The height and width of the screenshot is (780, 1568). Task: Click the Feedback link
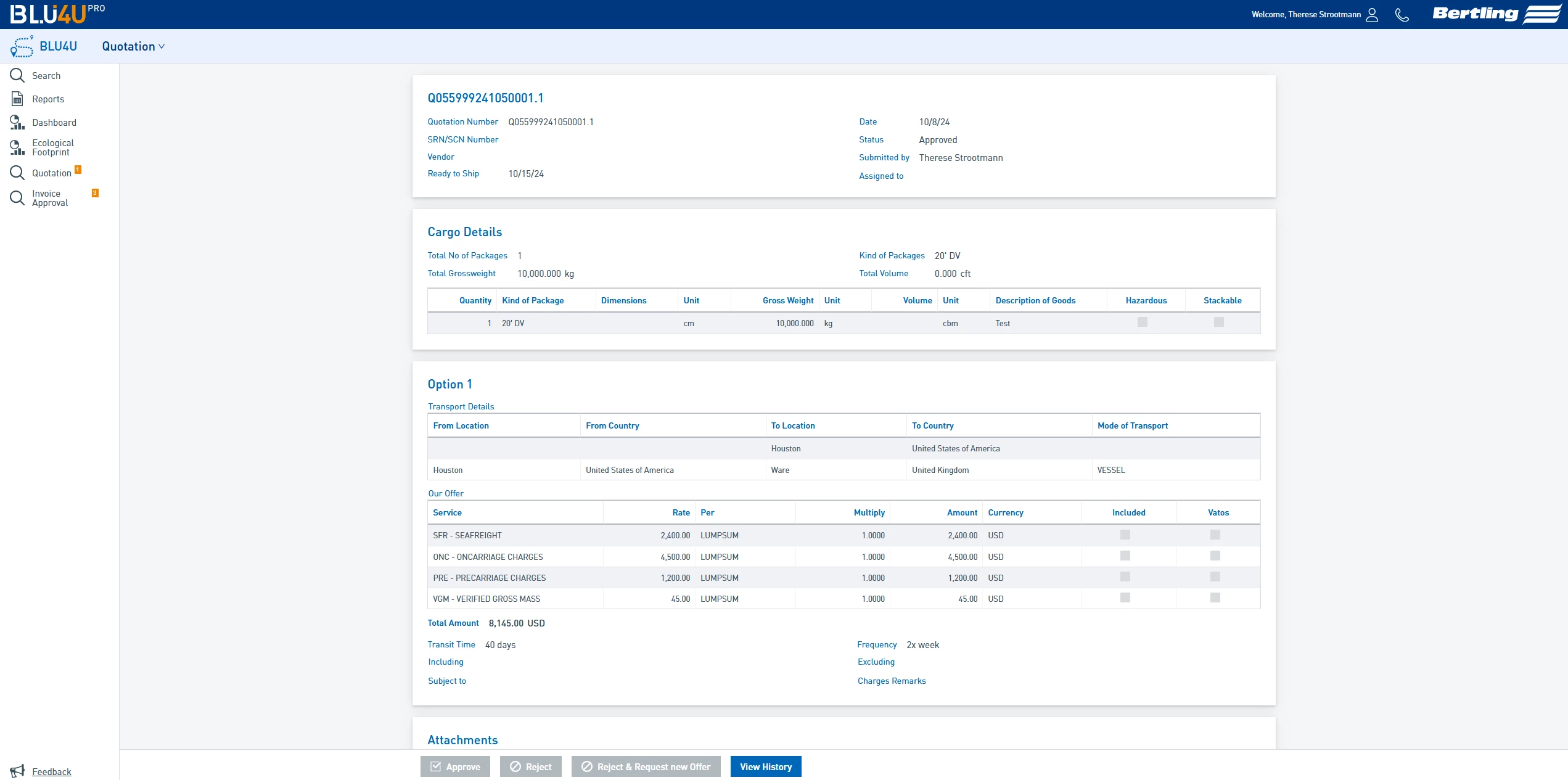[x=52, y=772]
